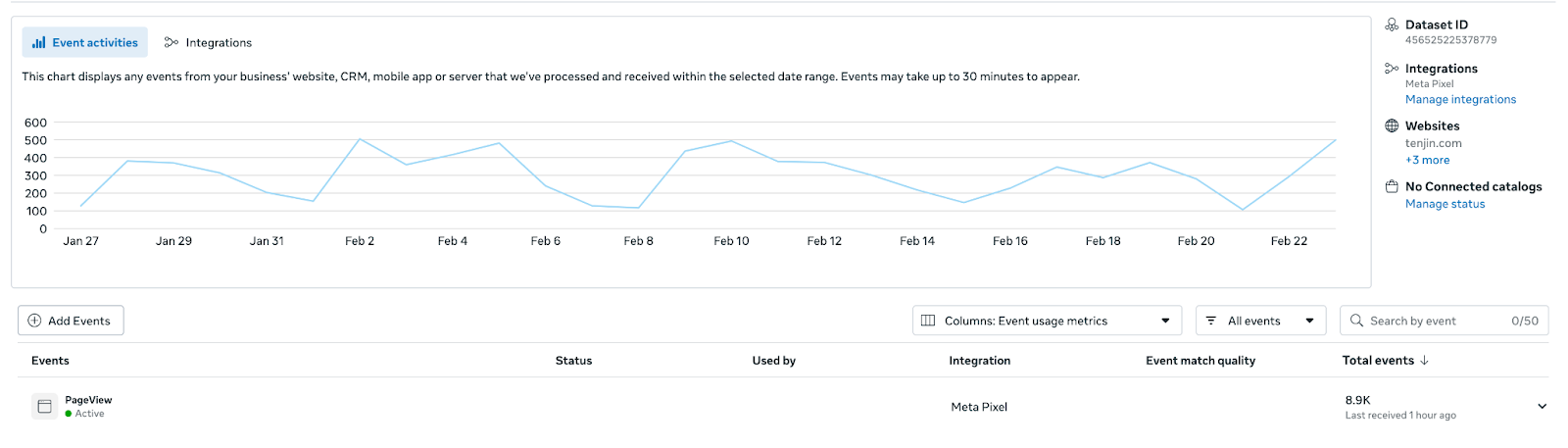Click the PageView event window icon
The height and width of the screenshot is (448, 1568).
(44, 406)
